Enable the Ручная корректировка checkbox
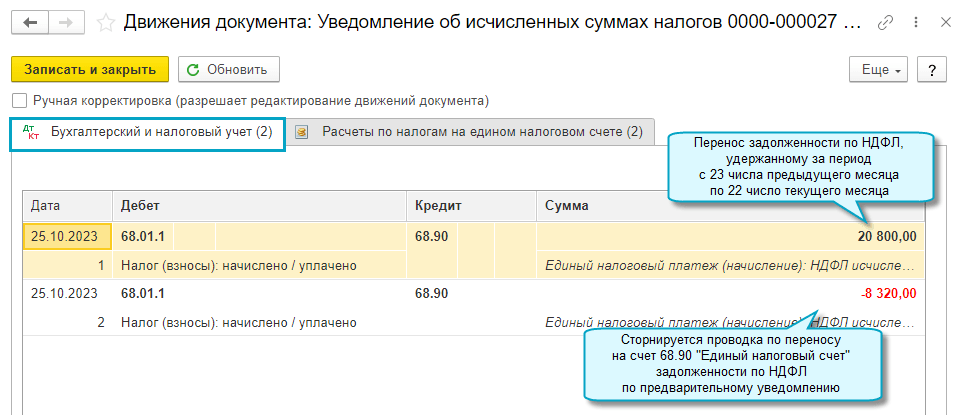The width and height of the screenshot is (964, 415). (19, 101)
